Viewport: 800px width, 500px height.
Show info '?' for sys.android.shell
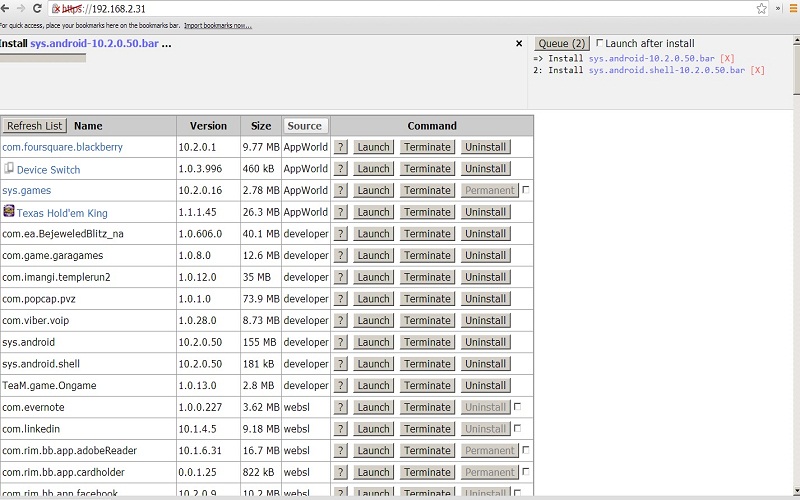340,364
